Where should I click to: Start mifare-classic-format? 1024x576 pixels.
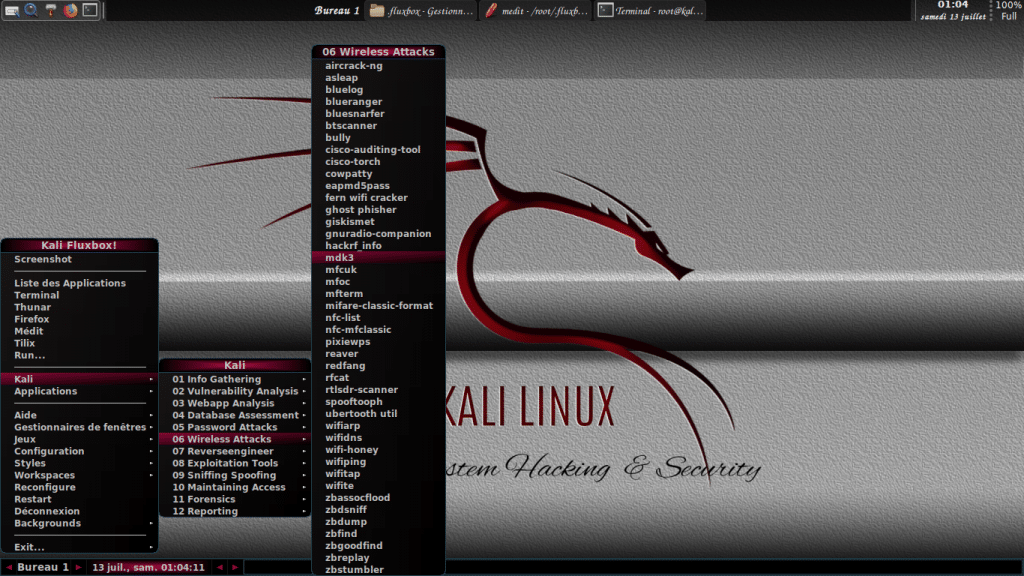coord(379,306)
